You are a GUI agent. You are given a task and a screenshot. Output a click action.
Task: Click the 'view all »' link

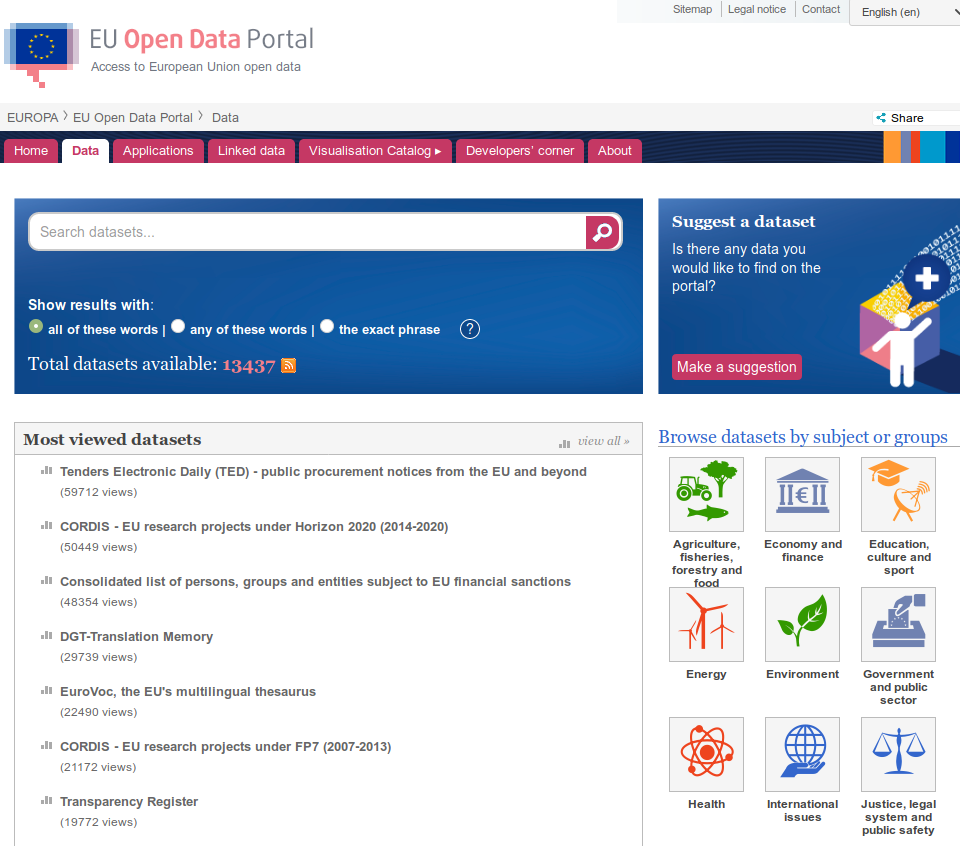[604, 441]
